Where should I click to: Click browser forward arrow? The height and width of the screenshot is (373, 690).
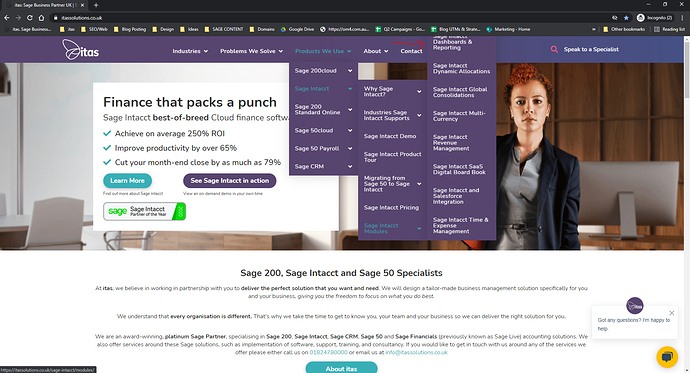coord(18,18)
